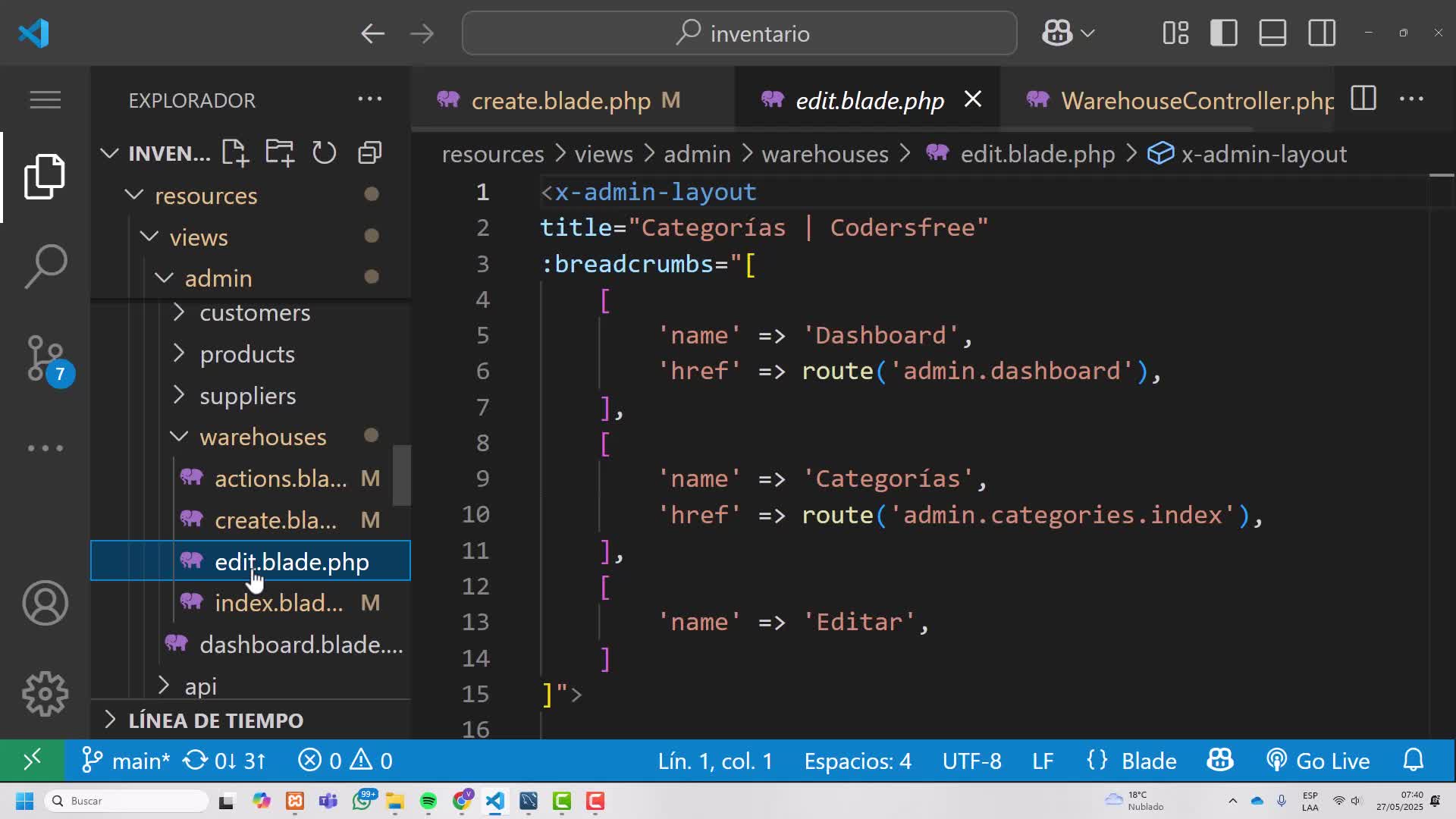Start Go Live server
The width and height of the screenshot is (1456, 819).
pyautogui.click(x=1318, y=761)
